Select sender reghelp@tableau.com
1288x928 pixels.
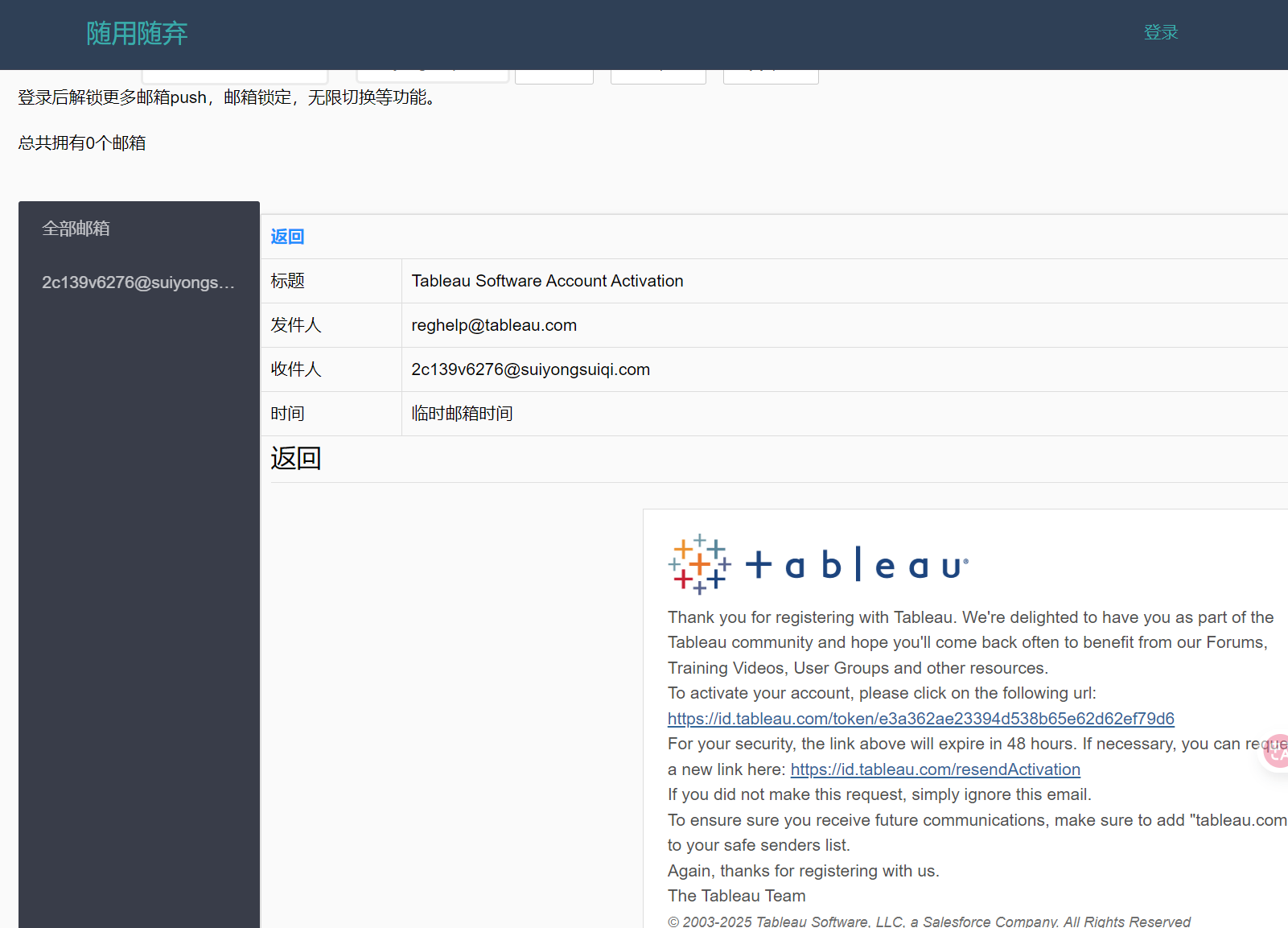494,325
